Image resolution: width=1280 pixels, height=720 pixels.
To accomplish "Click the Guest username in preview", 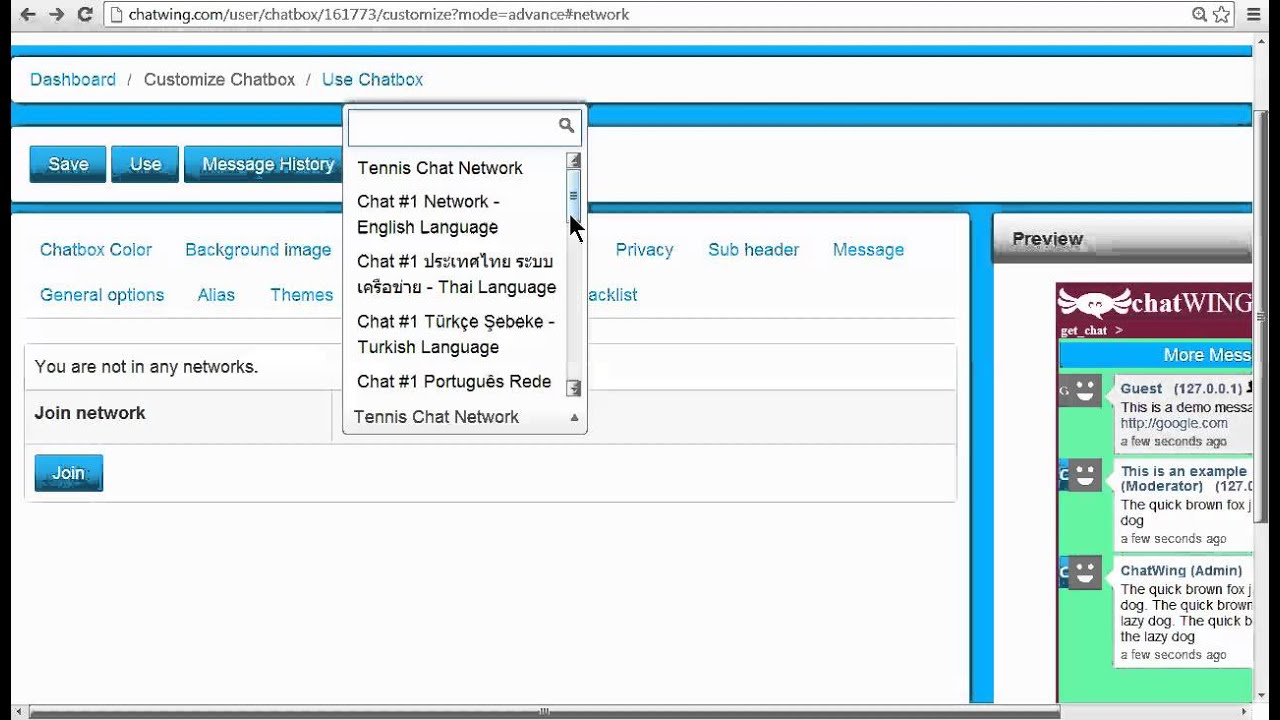I will [1141, 388].
